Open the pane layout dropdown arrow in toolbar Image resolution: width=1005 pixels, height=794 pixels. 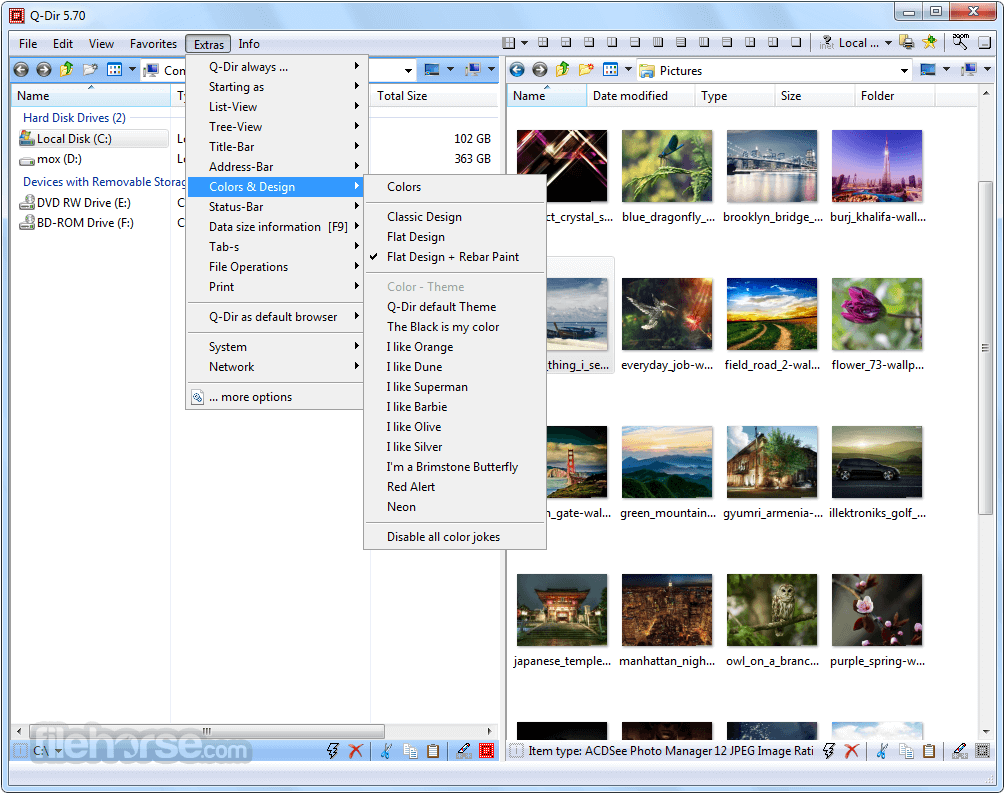coord(524,43)
